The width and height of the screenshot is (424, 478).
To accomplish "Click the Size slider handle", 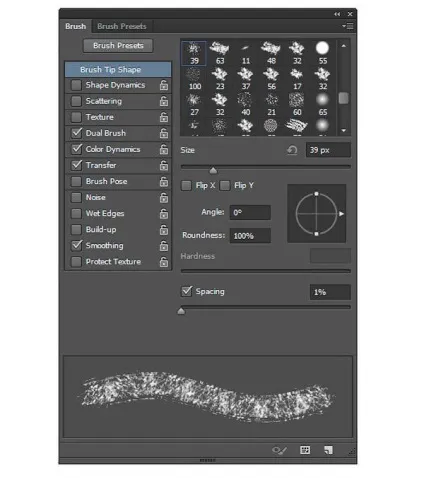I will pyautogui.click(x=213, y=171).
